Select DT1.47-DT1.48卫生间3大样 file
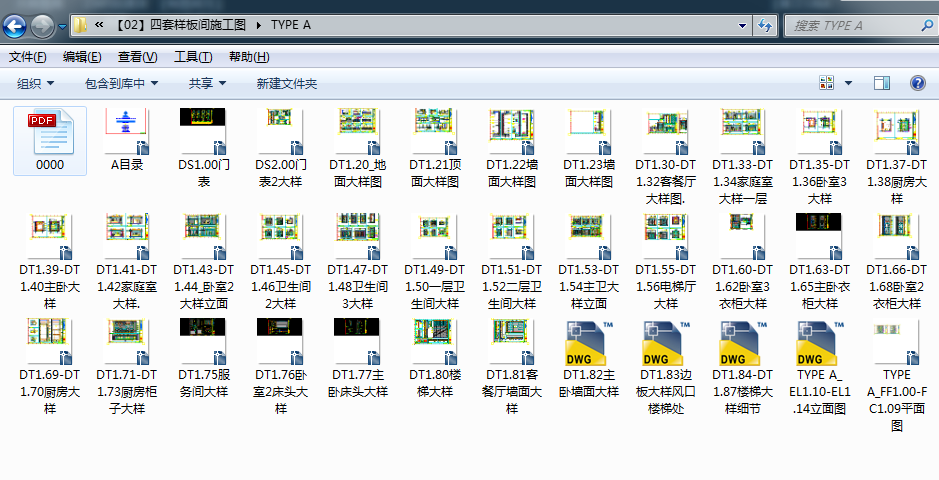The image size is (939, 480). pyautogui.click(x=358, y=263)
